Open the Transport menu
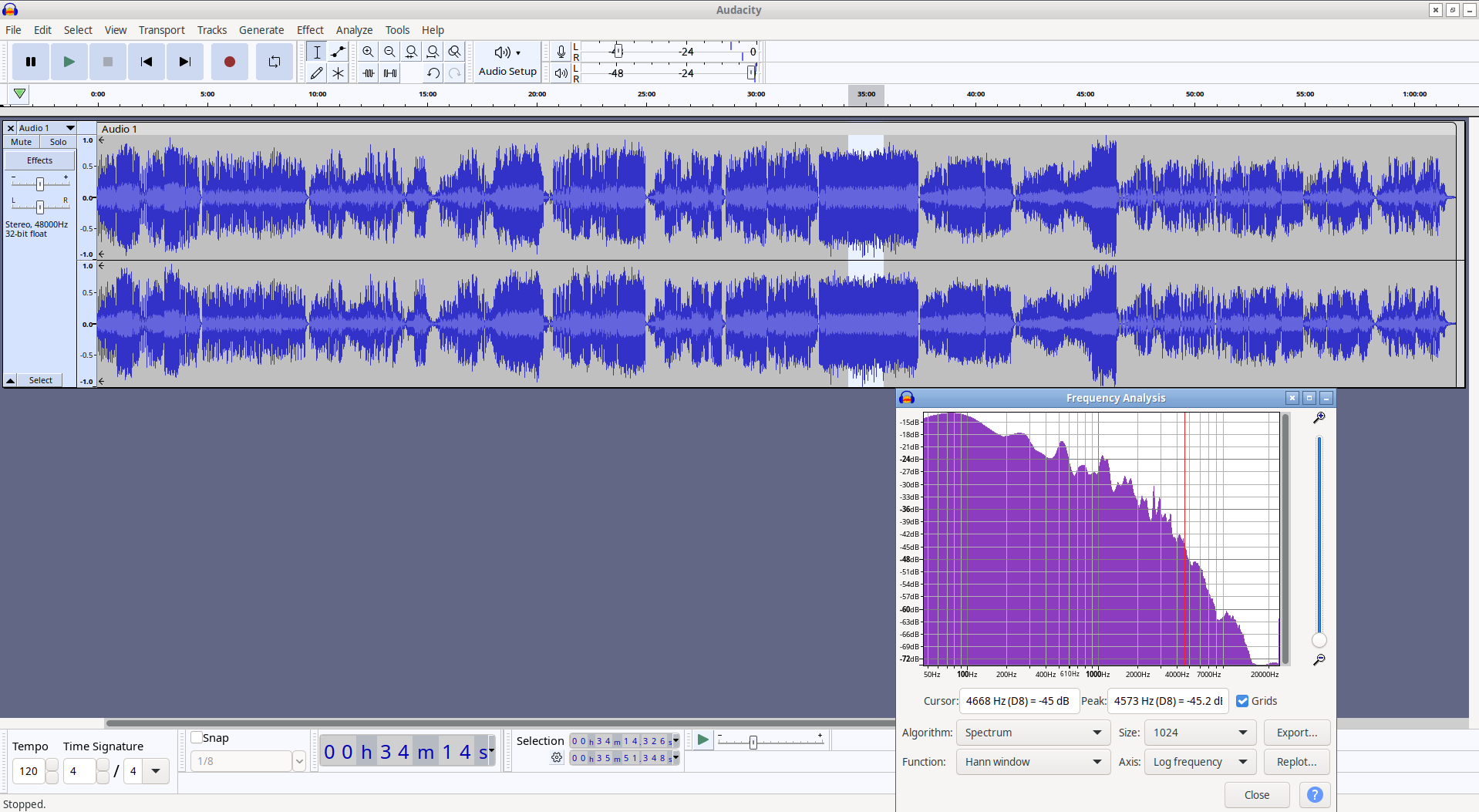The width and height of the screenshot is (1479, 812). (x=162, y=30)
